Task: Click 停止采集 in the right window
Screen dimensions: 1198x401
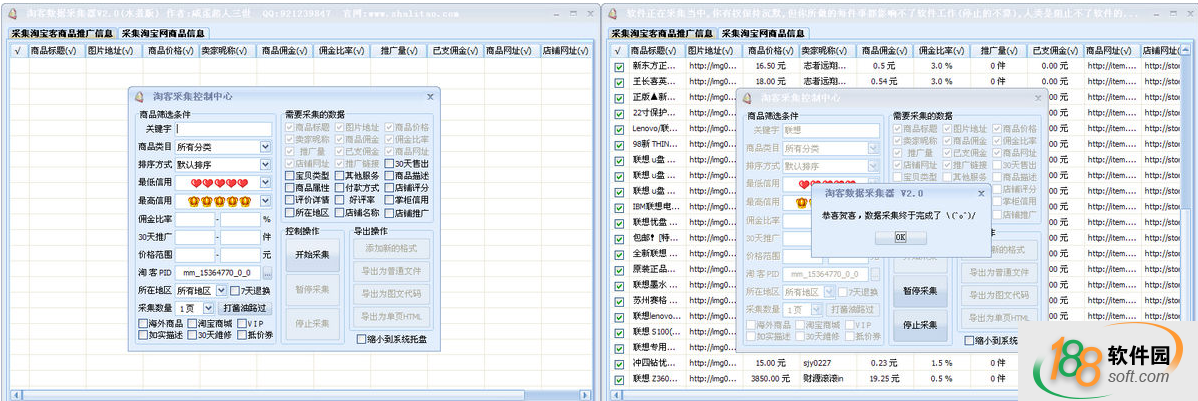Action: [x=920, y=326]
